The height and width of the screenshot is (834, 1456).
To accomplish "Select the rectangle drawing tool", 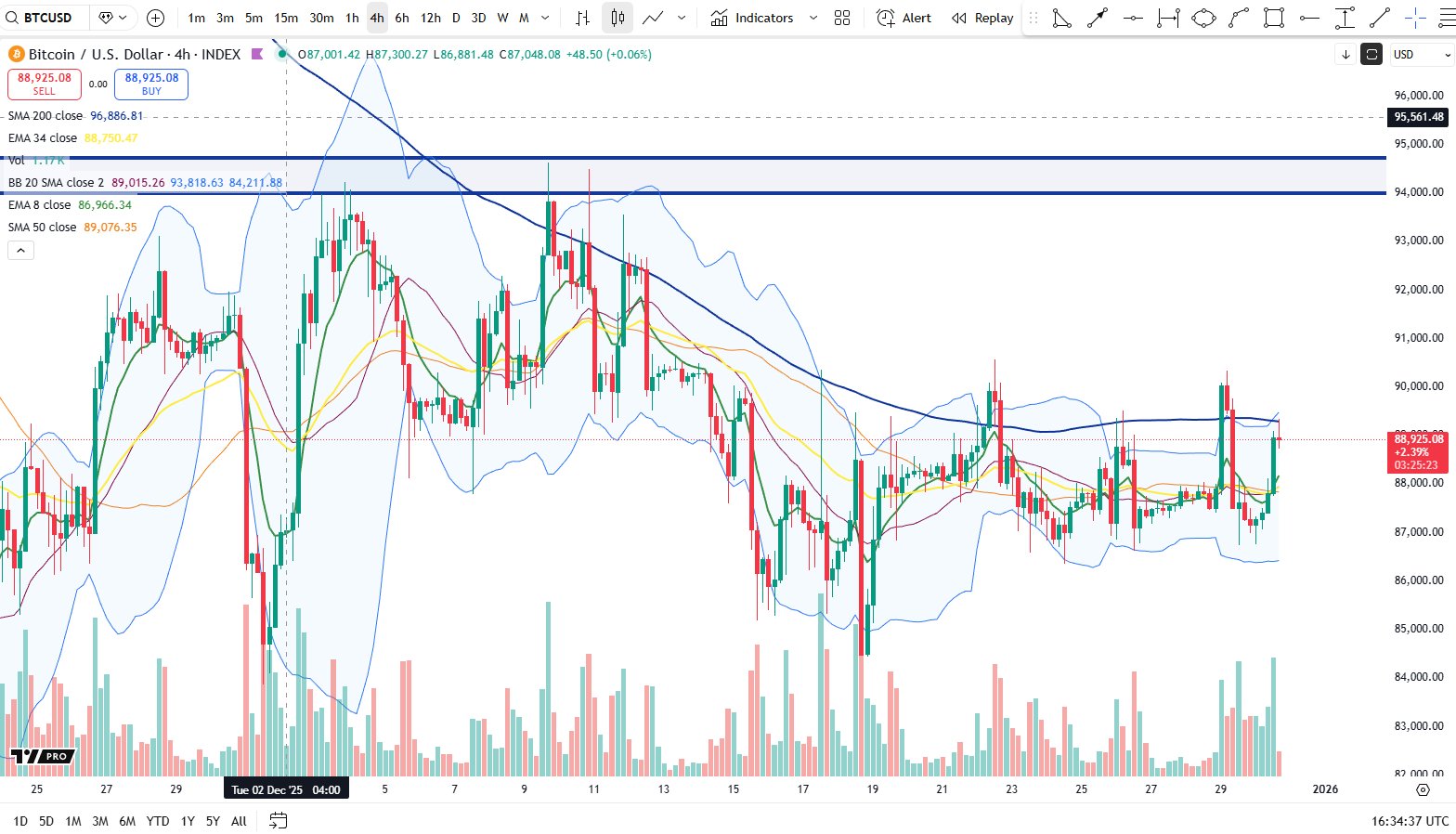I will 1274,18.
